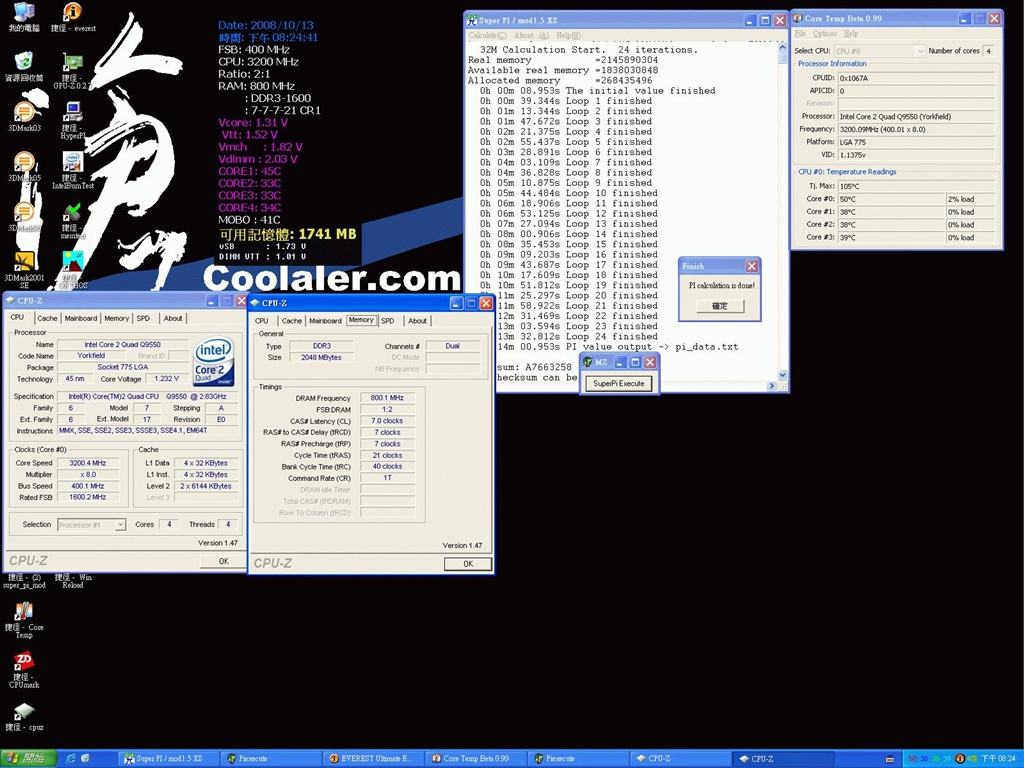The height and width of the screenshot is (768, 1024).
Task: Click OK in the left CPU-Z CPU window
Action: [x=223, y=561]
